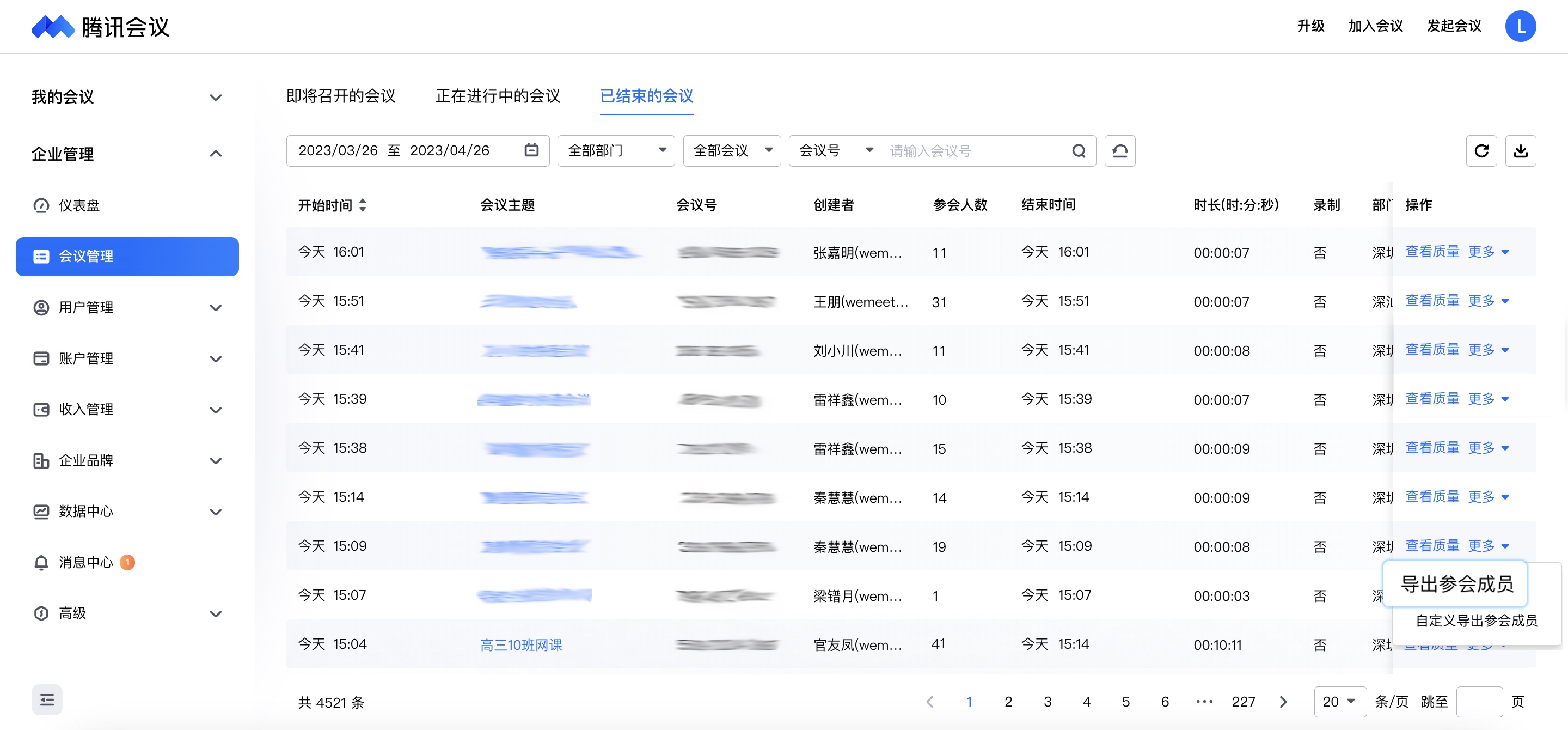Switch to 即将召开的会议 tab

click(341, 96)
